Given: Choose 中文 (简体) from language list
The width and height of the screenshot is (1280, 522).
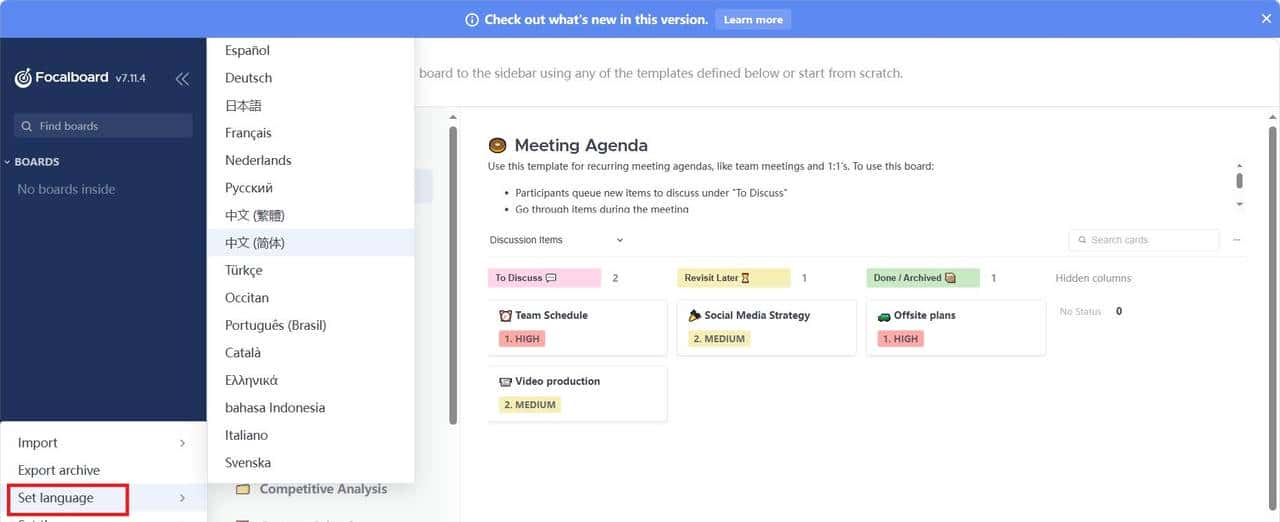Looking at the screenshot, I should click(255, 243).
